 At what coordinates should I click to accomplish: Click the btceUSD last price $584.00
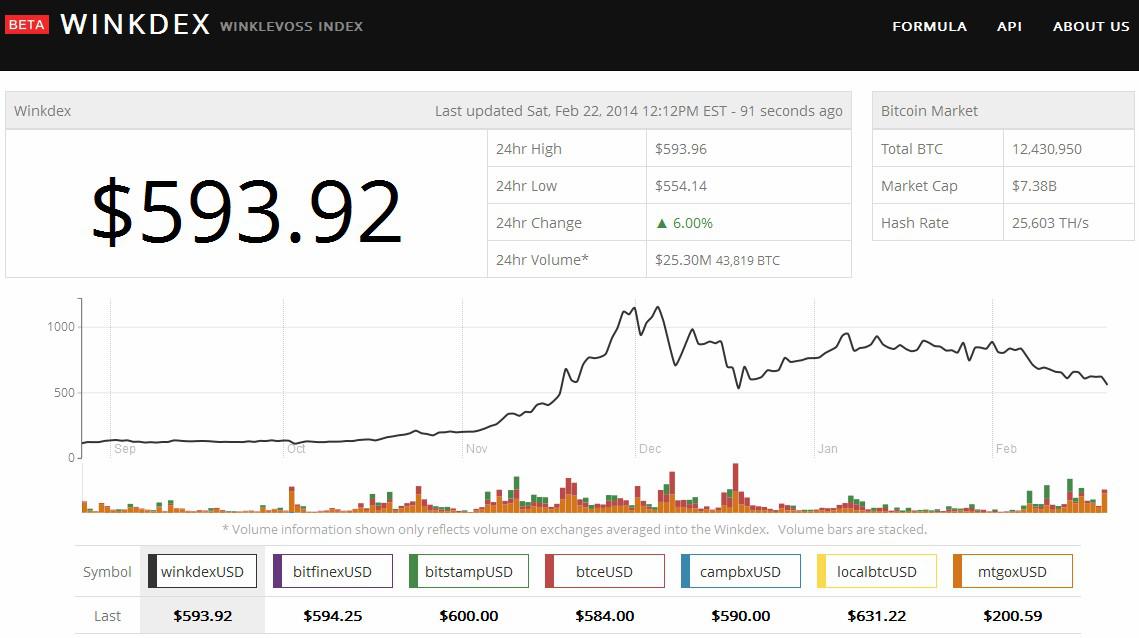[604, 616]
